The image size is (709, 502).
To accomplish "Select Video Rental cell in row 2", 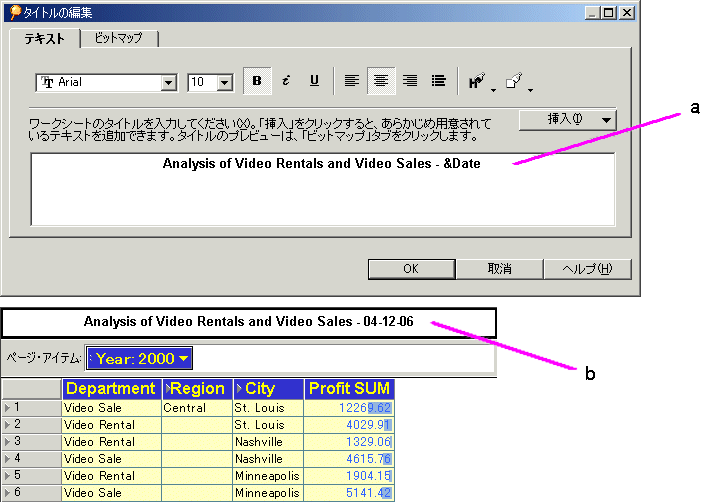I will click(x=111, y=425).
